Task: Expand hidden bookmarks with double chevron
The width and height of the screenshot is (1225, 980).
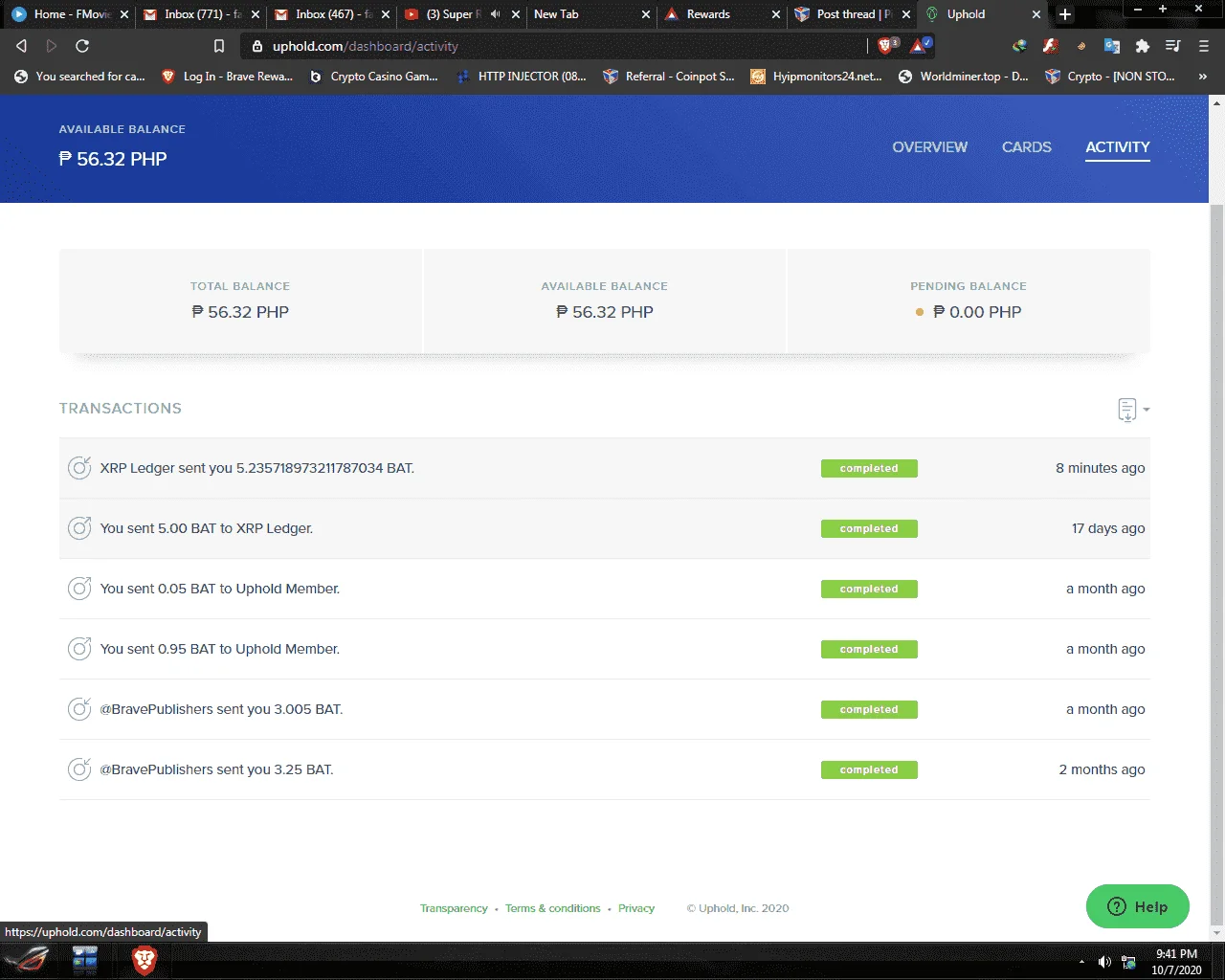Action: pyautogui.click(x=1202, y=77)
